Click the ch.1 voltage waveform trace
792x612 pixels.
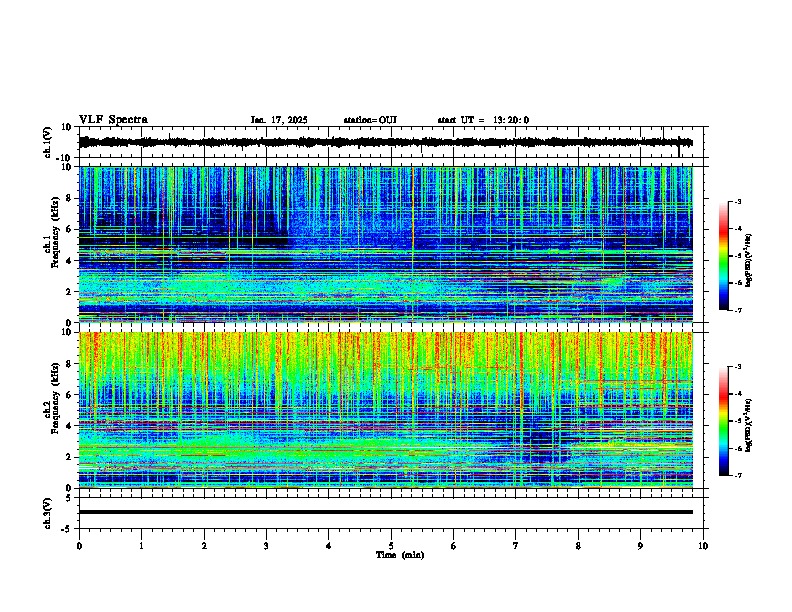click(385, 143)
